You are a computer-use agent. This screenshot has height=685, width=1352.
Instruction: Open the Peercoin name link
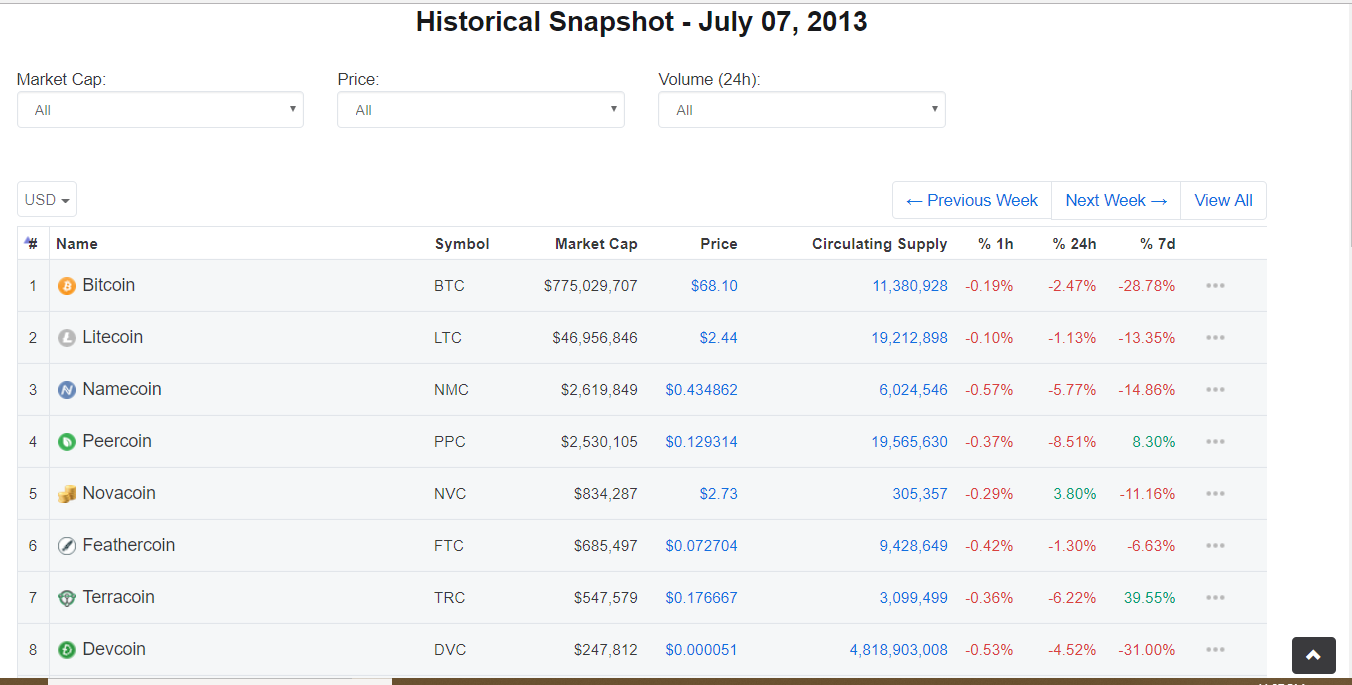click(x=117, y=441)
